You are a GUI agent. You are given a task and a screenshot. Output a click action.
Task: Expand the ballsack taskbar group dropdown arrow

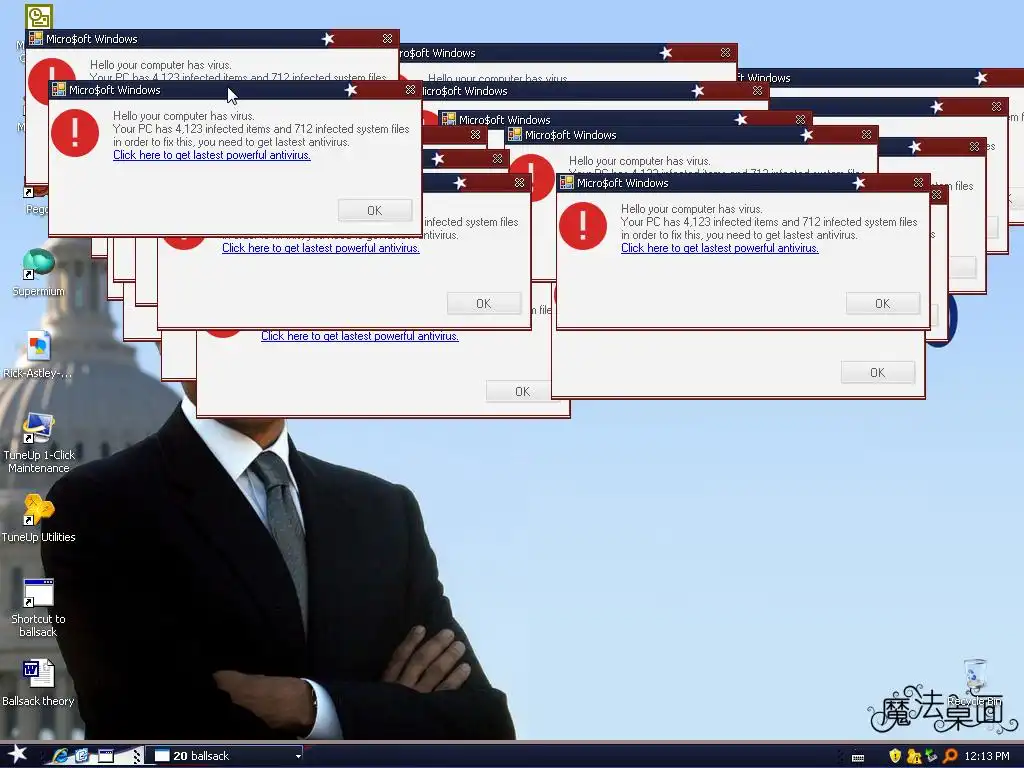click(298, 756)
